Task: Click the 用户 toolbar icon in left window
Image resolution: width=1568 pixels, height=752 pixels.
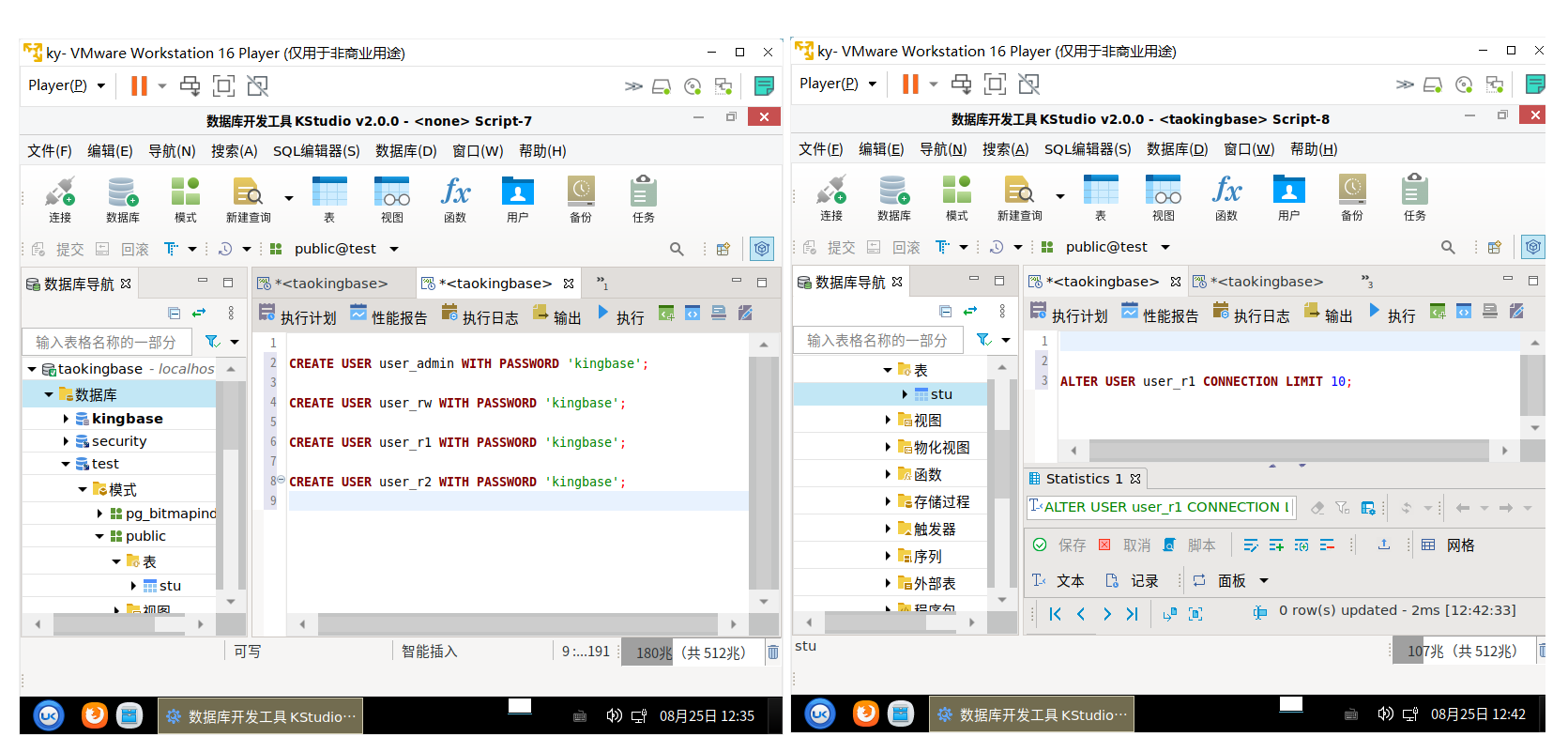Action: click(518, 200)
